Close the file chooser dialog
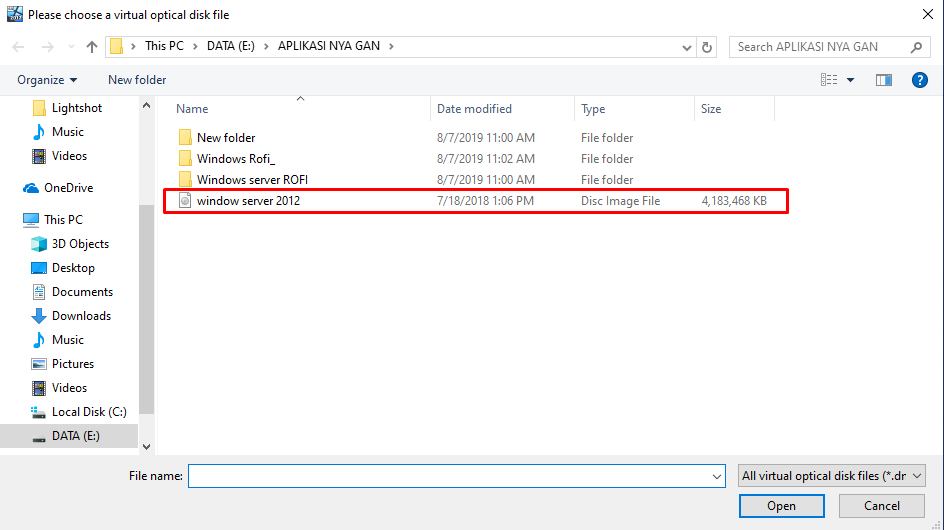The width and height of the screenshot is (944, 530). (x=928, y=14)
